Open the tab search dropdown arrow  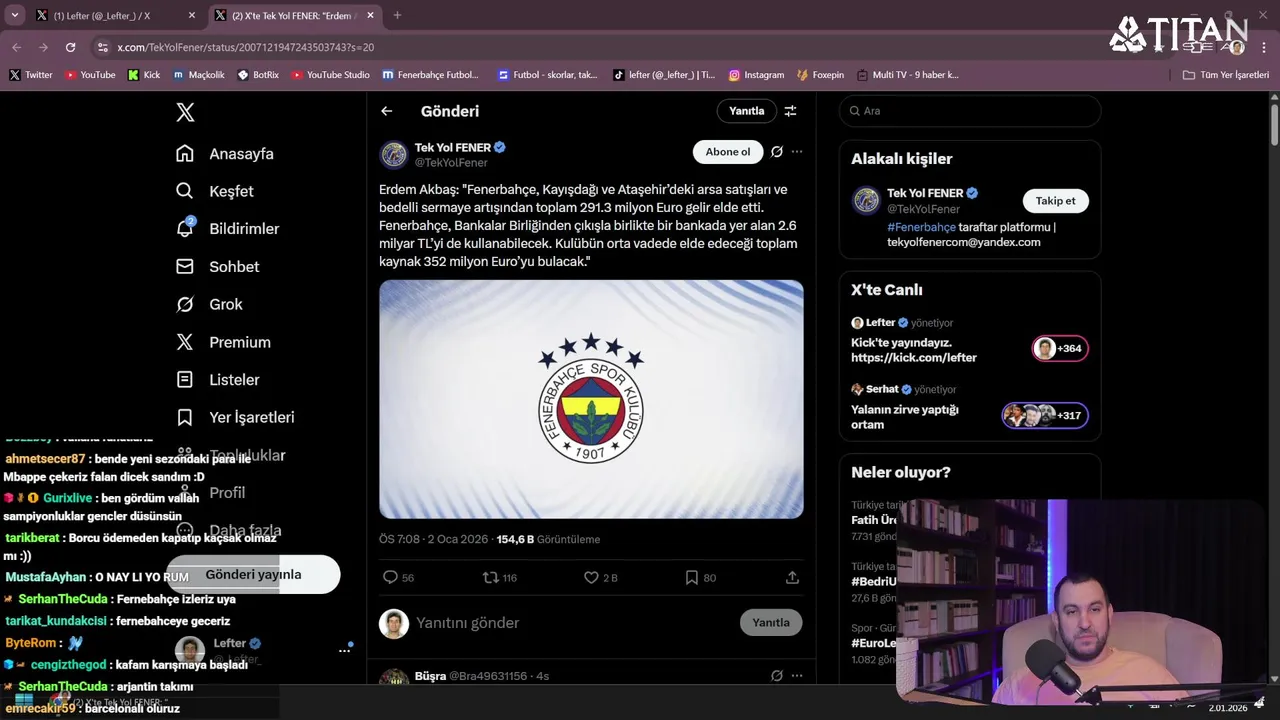pos(14,15)
